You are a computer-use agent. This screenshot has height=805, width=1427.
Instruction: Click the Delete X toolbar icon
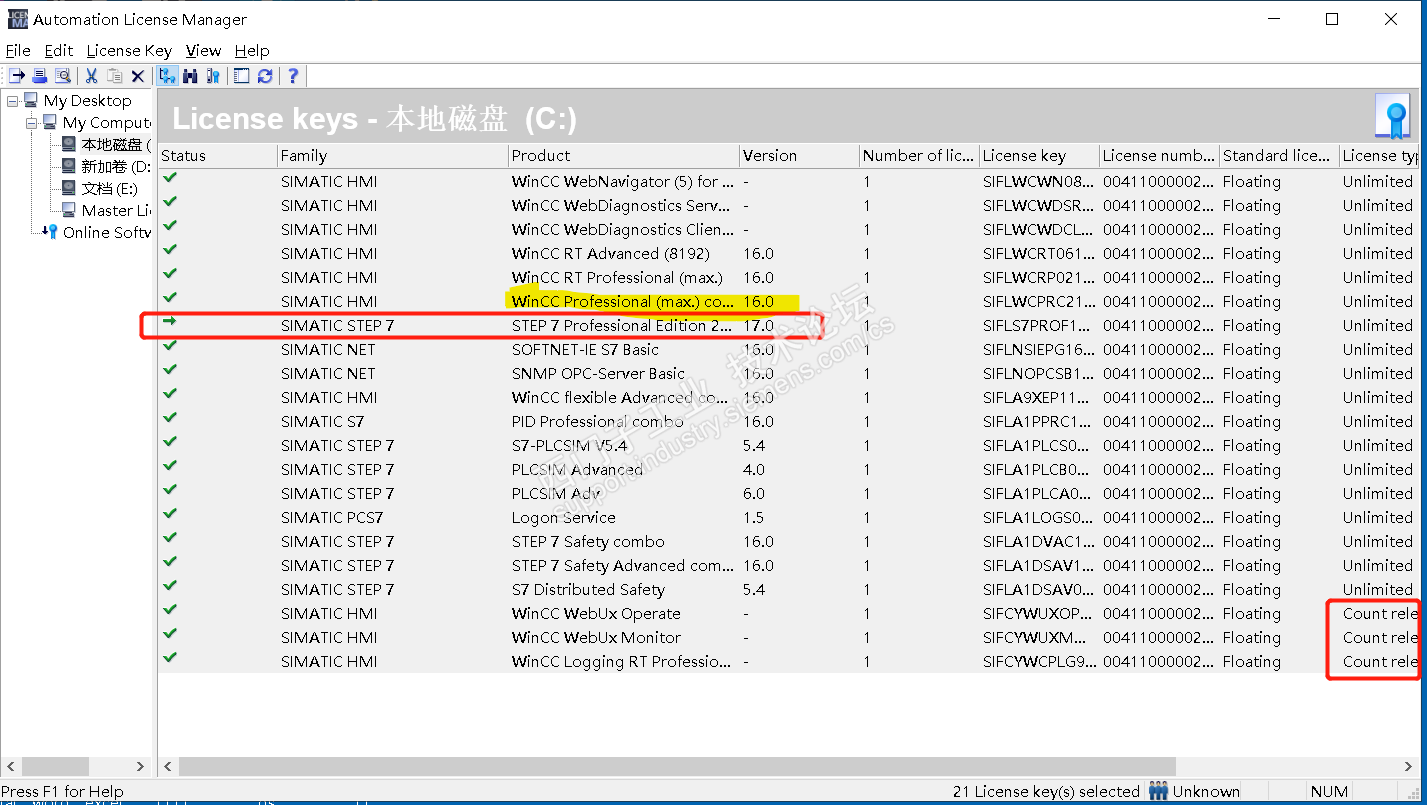pyautogui.click(x=138, y=76)
